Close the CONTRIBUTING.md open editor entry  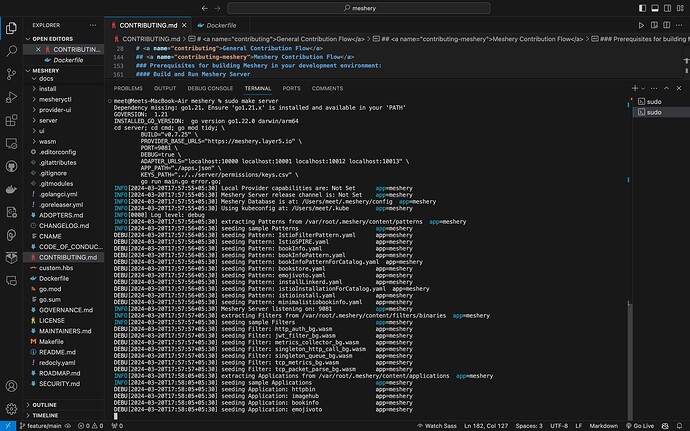[38, 49]
